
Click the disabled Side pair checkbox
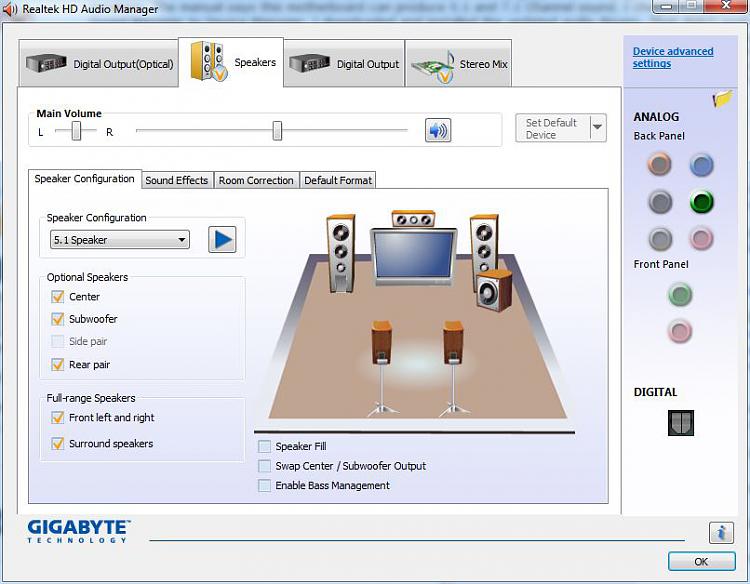(57, 342)
